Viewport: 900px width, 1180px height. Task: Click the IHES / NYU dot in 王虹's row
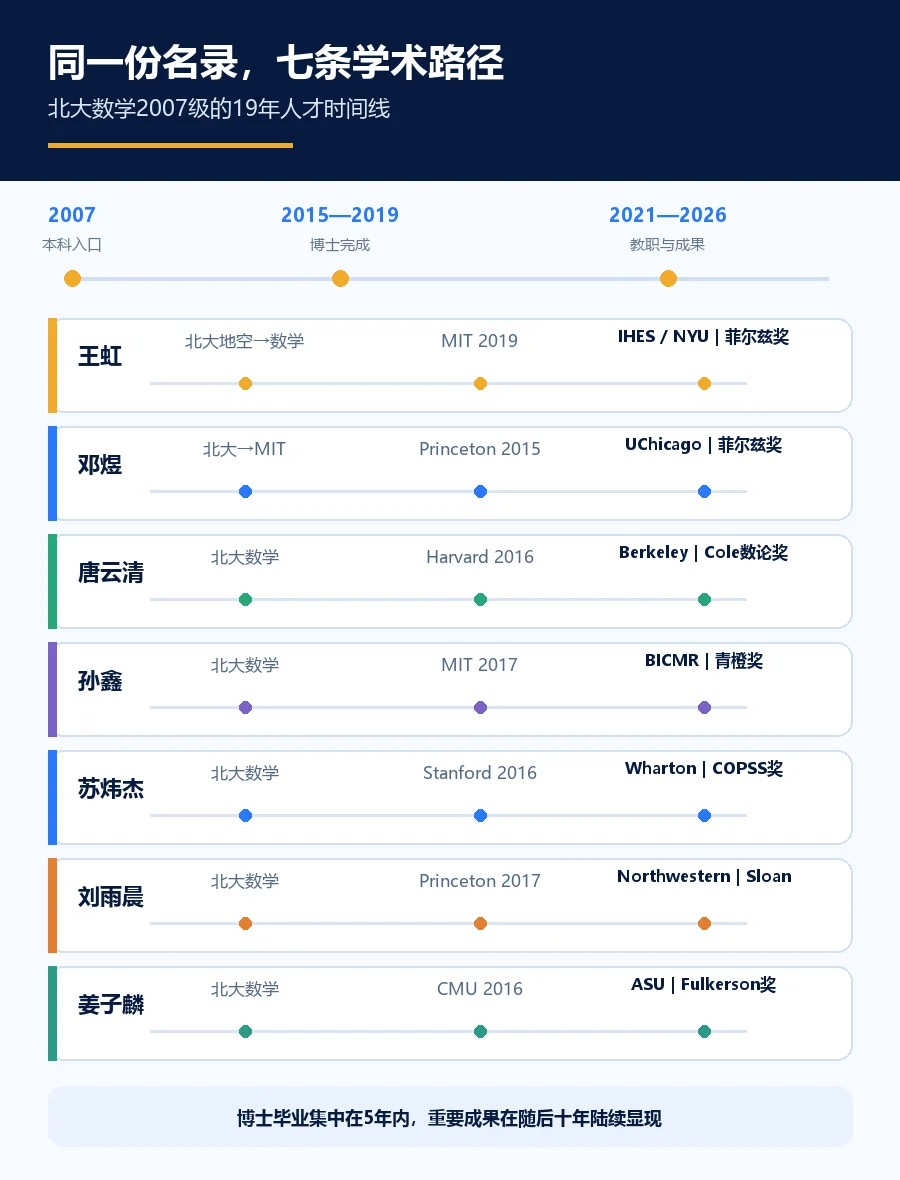pyautogui.click(x=704, y=384)
